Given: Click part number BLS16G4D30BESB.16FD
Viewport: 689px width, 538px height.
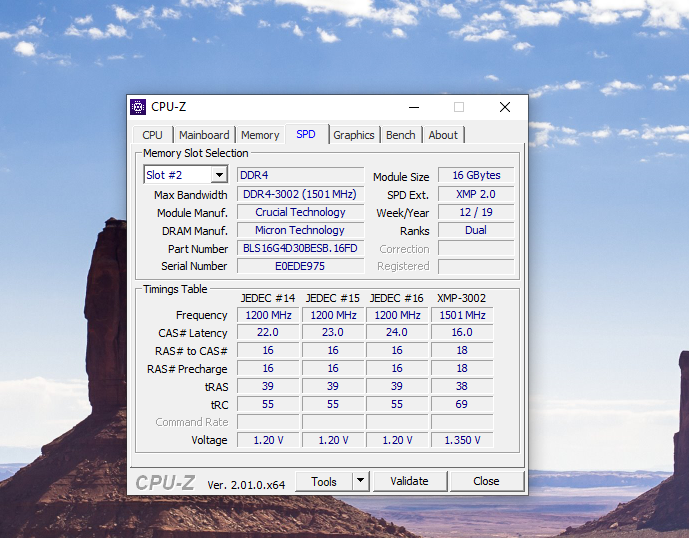Looking at the screenshot, I should point(301,248).
